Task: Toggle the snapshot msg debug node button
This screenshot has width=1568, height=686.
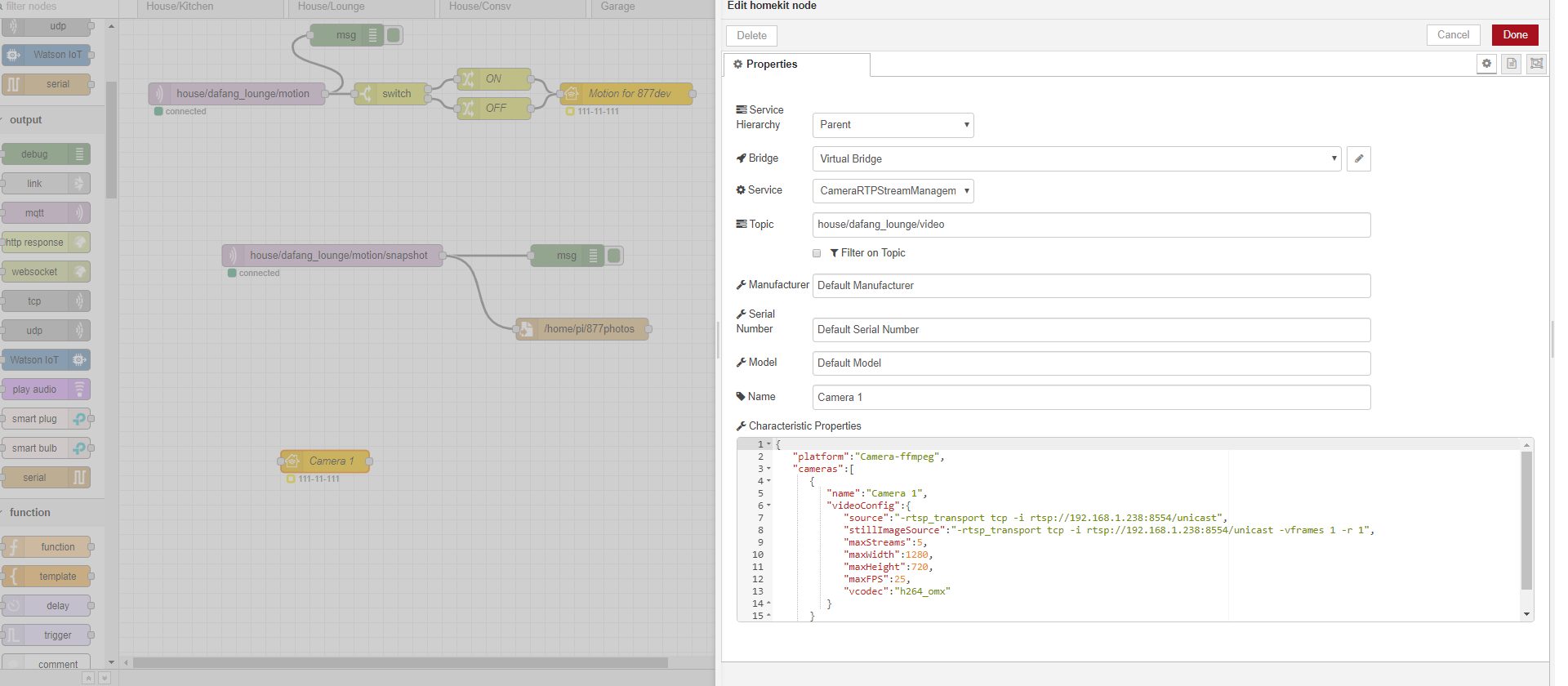Action: [615, 256]
